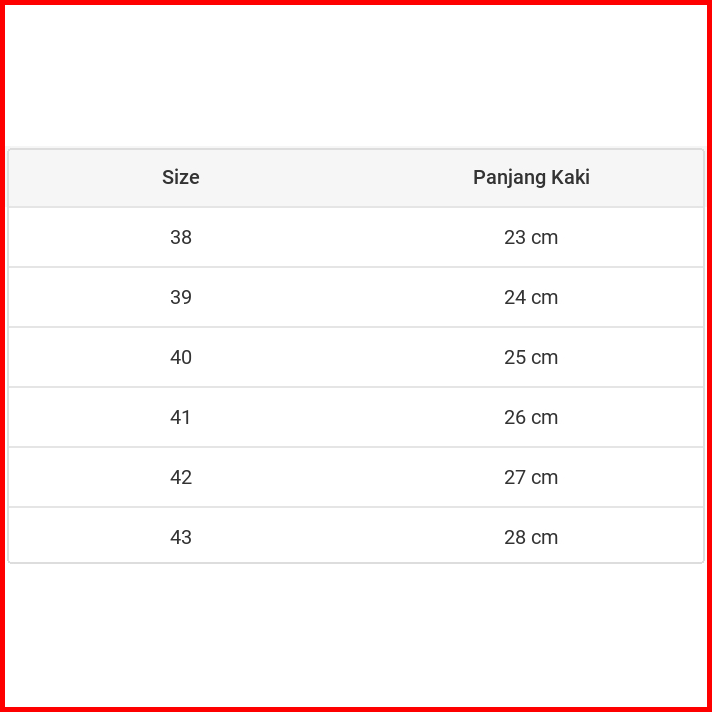The width and height of the screenshot is (712, 712).
Task: Select the size 43 cell
Action: 181,537
